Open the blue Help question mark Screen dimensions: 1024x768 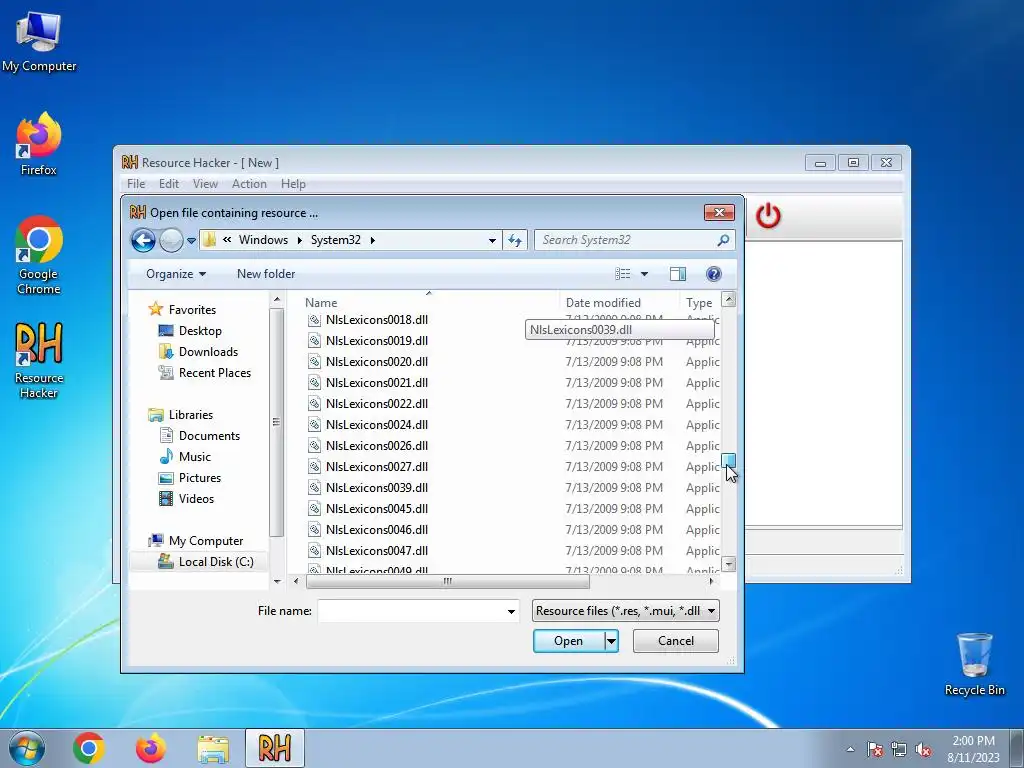click(x=713, y=274)
